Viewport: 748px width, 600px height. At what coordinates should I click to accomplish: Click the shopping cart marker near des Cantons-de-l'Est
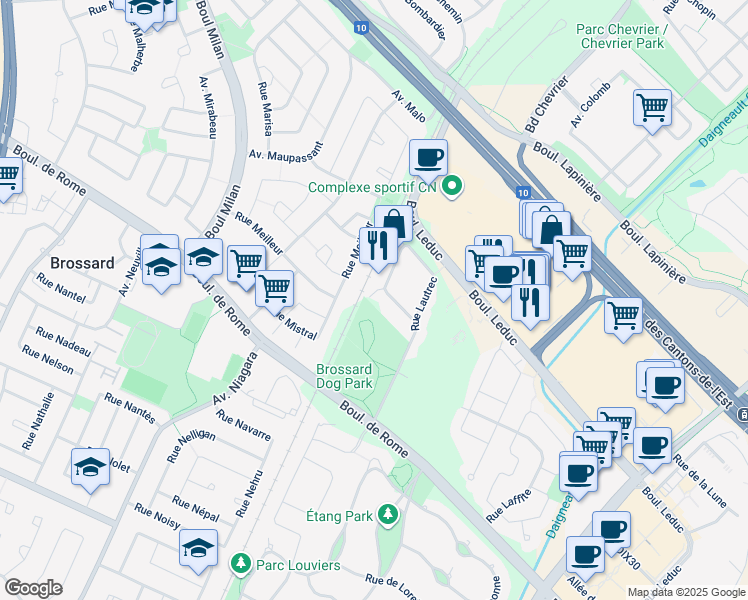pyautogui.click(x=623, y=317)
